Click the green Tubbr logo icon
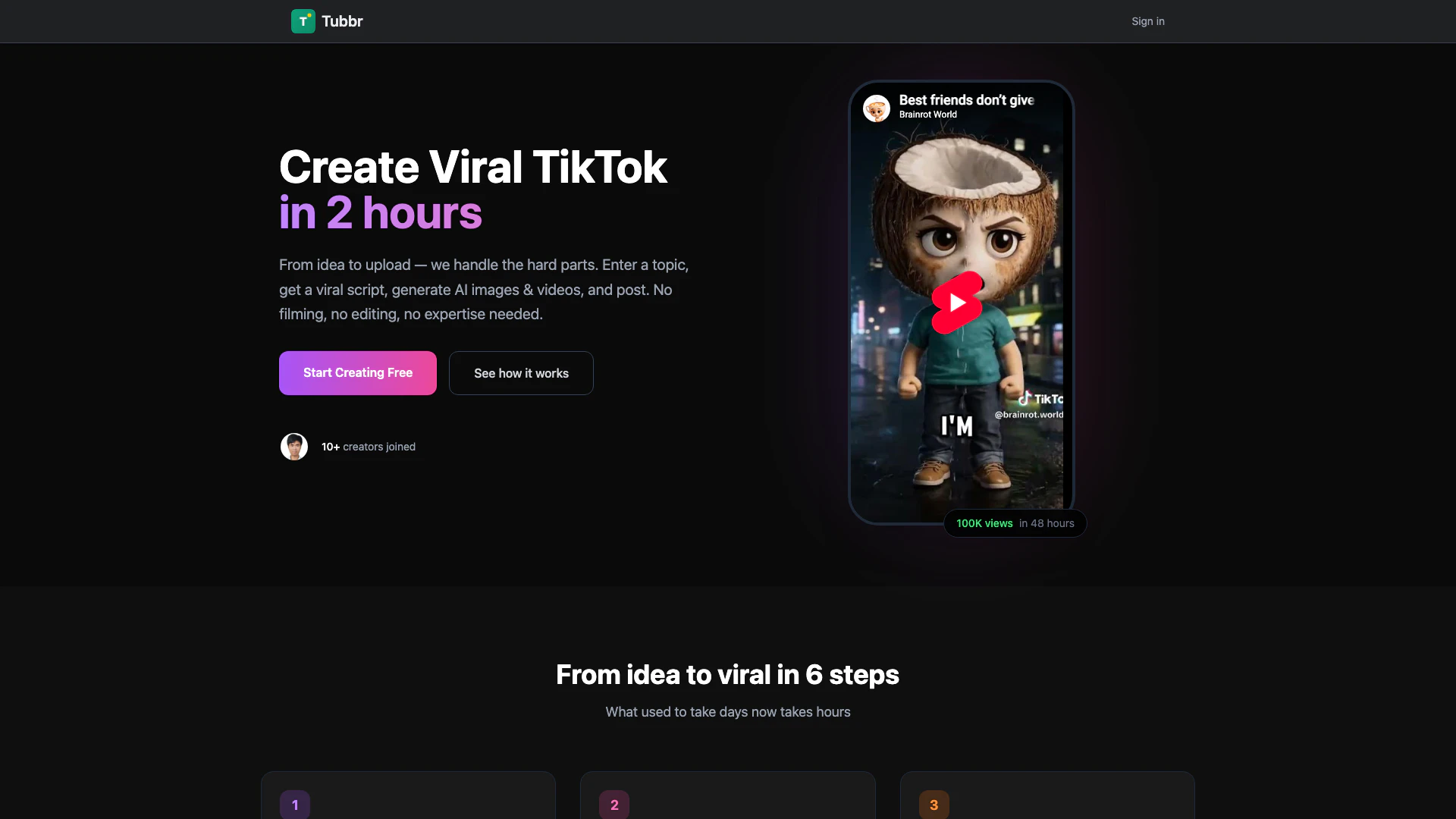Viewport: 1456px width, 819px height. (x=303, y=21)
